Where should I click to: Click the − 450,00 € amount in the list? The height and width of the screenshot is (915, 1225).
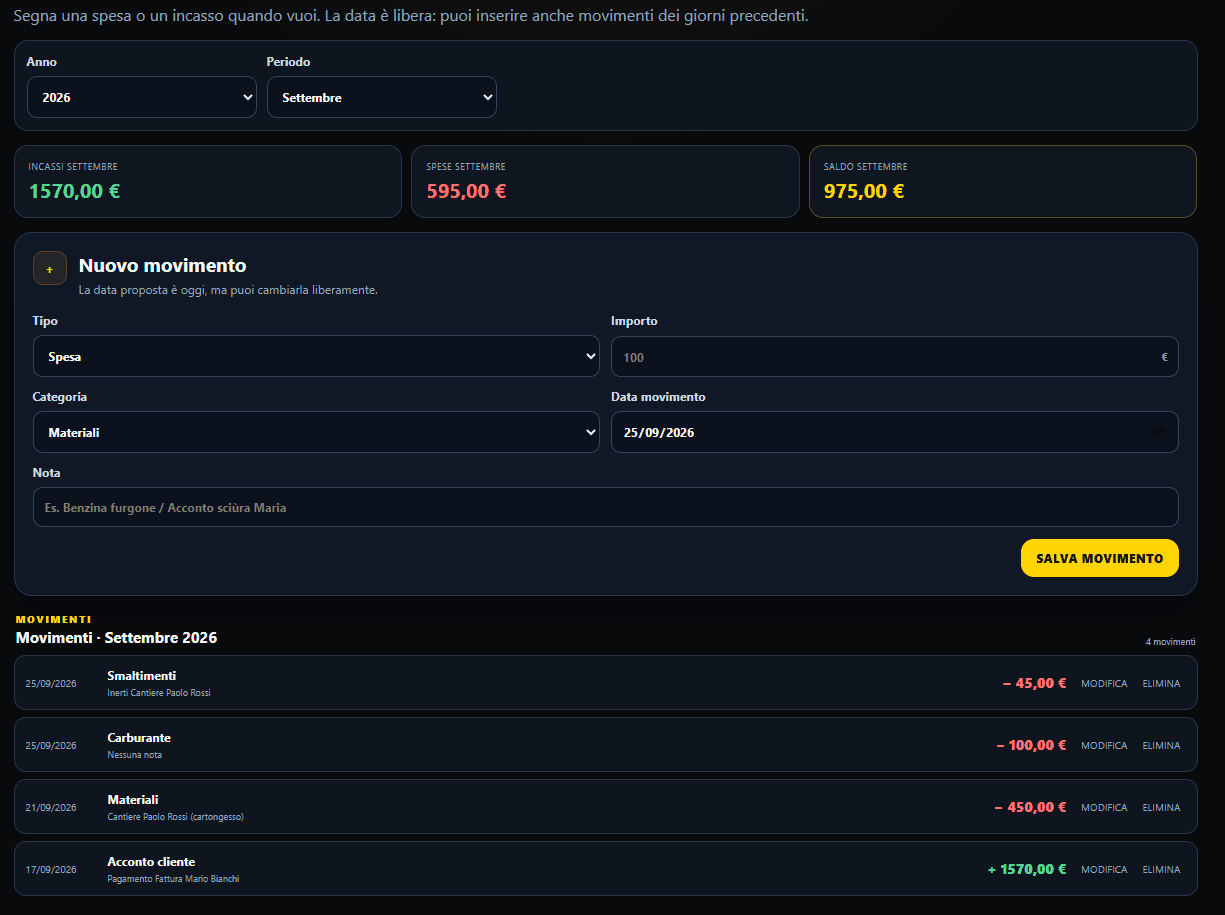[x=1030, y=808]
